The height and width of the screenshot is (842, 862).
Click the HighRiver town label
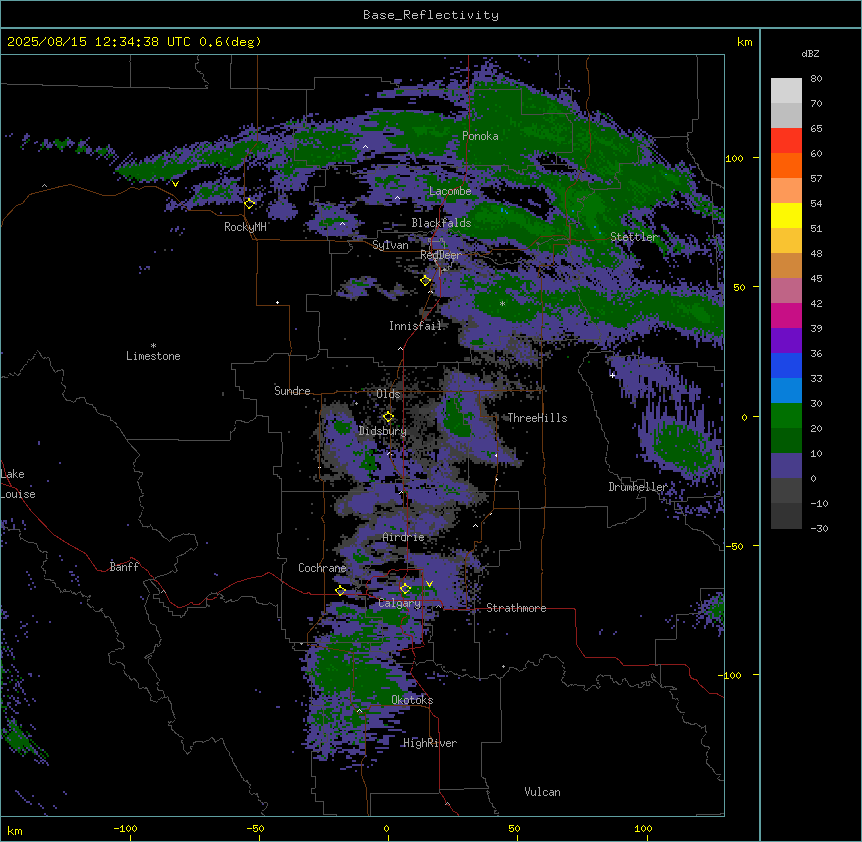pos(430,743)
